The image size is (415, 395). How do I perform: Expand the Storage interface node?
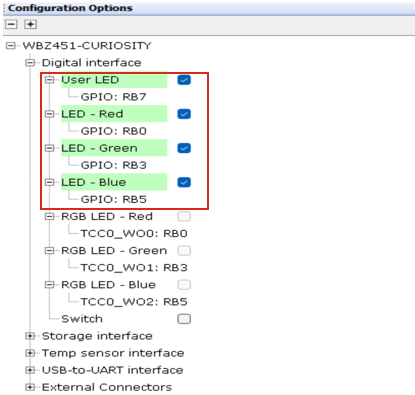[30, 336]
